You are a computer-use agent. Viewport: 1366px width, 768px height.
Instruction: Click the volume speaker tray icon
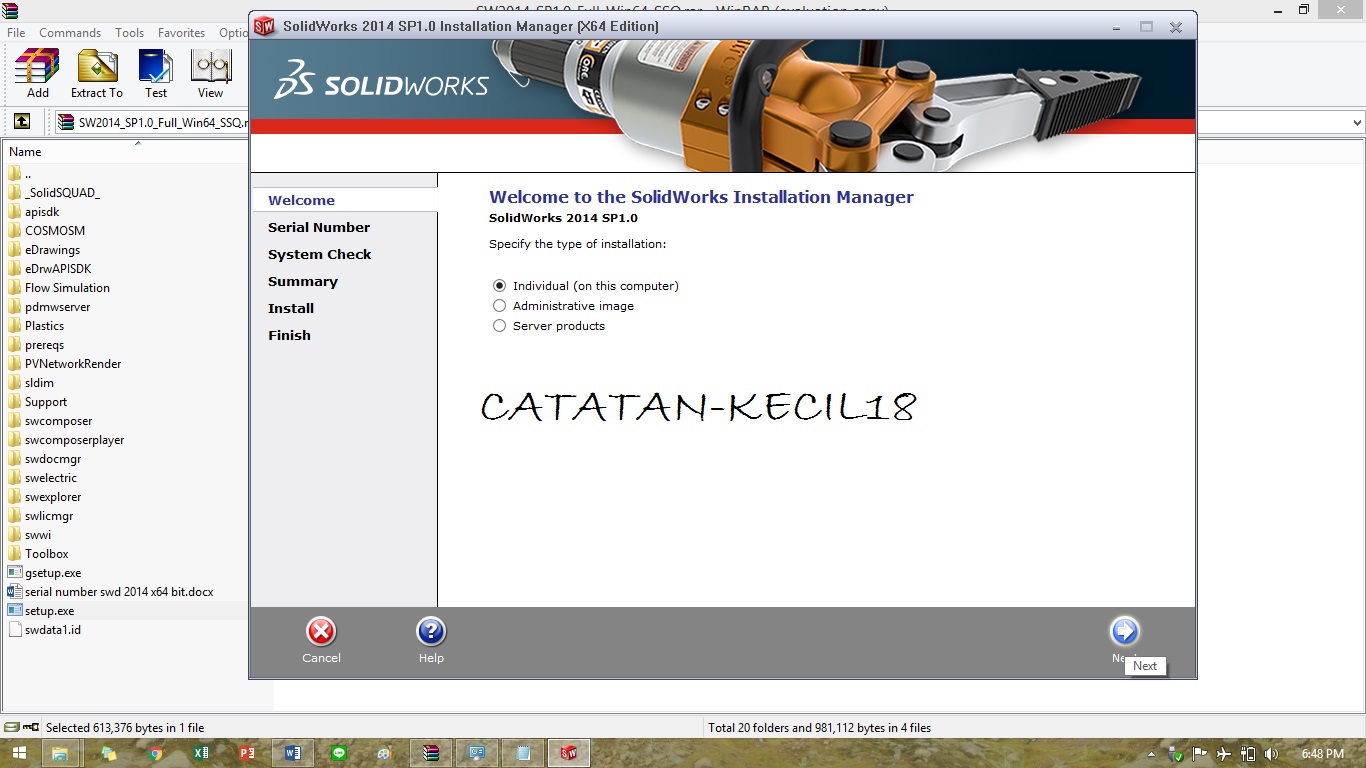(1271, 753)
